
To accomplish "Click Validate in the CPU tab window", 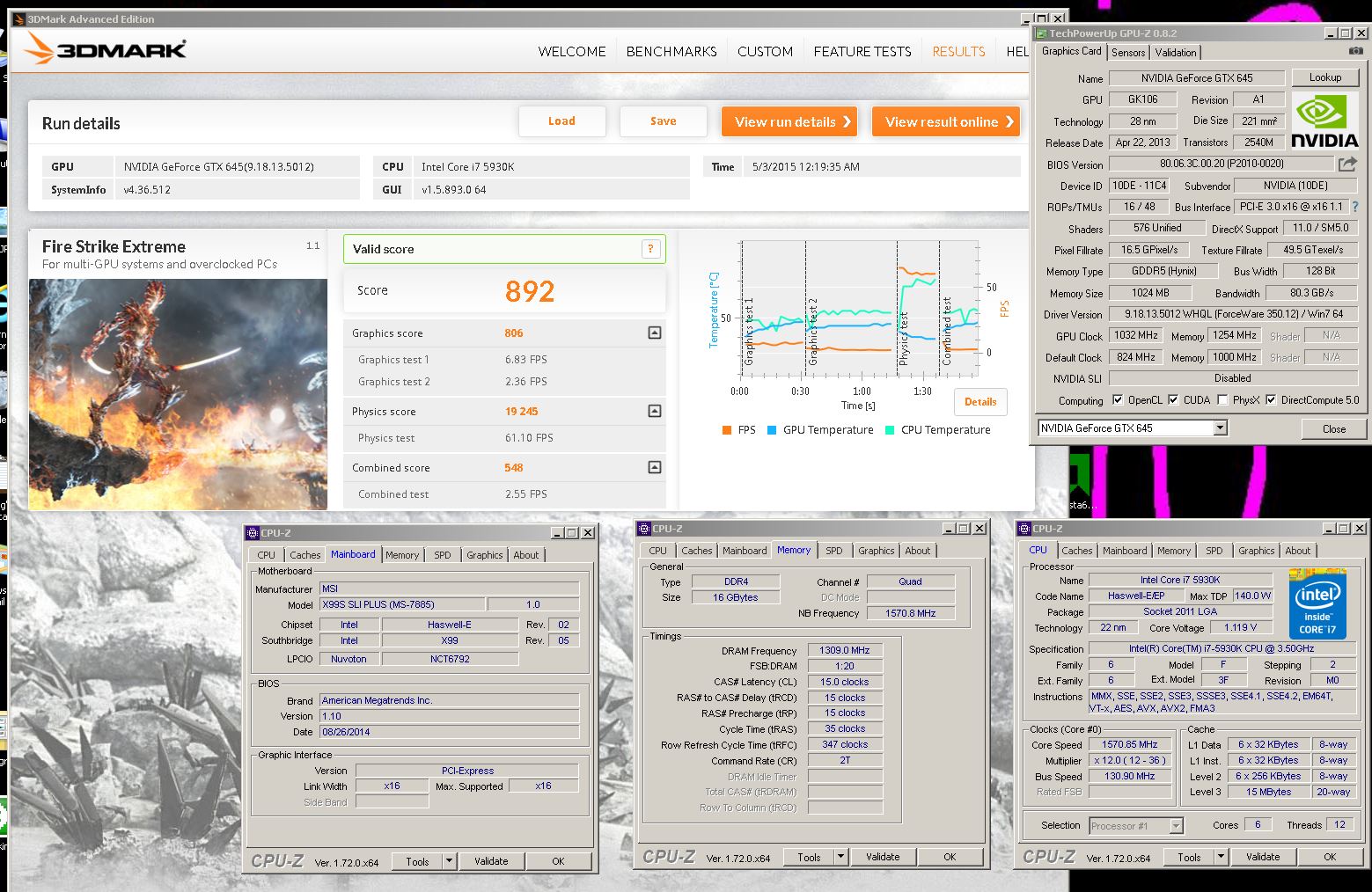I will pos(1263,857).
